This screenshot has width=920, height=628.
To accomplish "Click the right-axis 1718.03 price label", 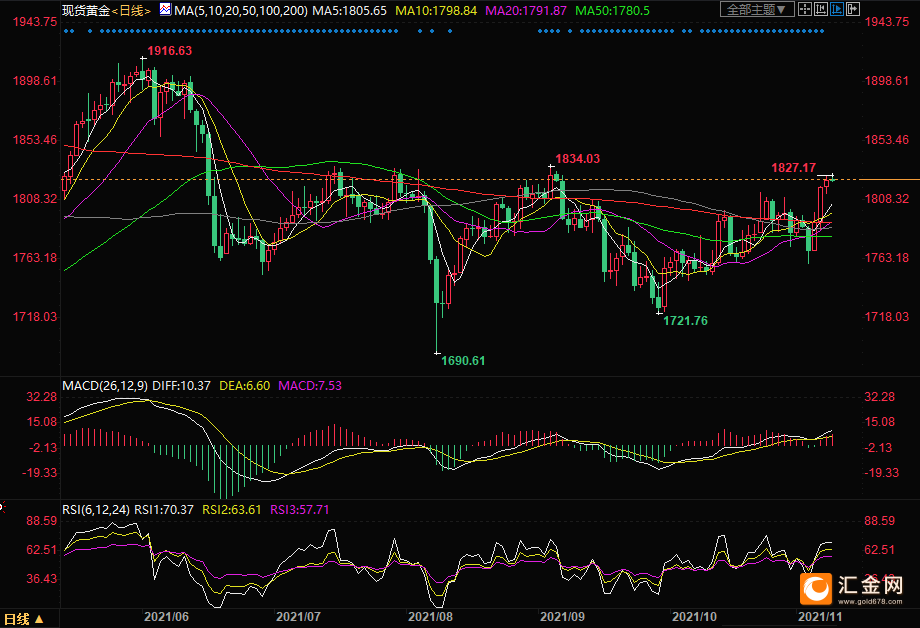I will (886, 317).
